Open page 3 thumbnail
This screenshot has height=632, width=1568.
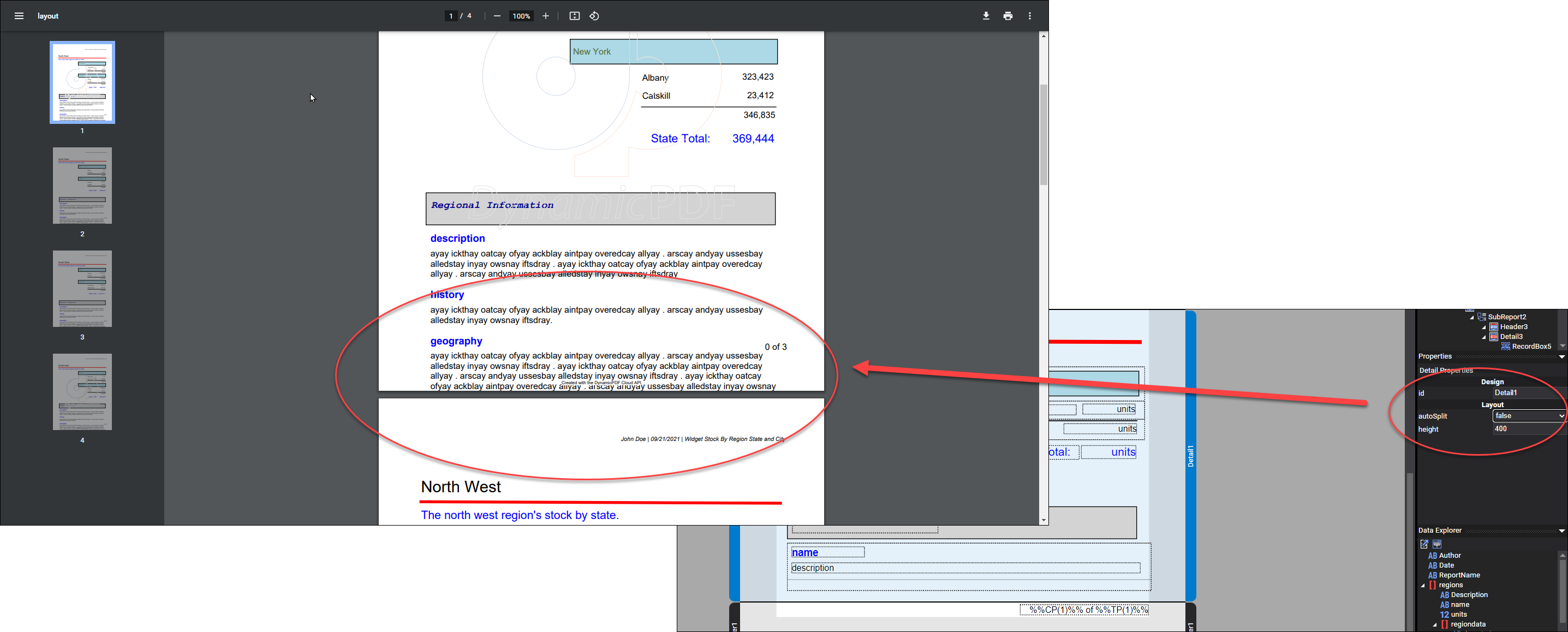pos(82,289)
